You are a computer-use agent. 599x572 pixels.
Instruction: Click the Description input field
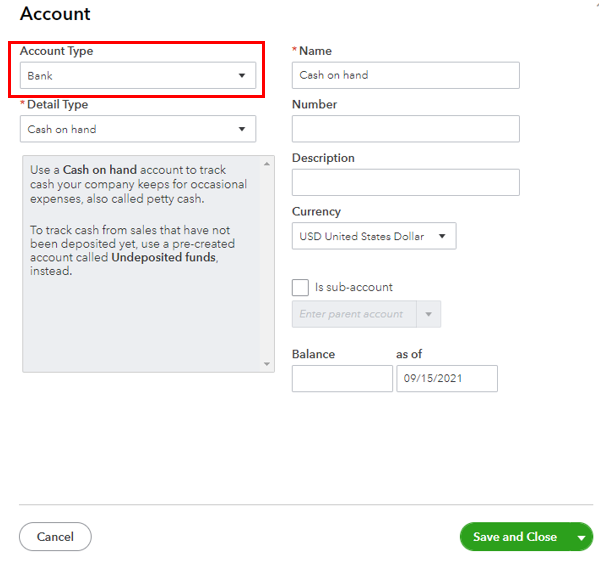point(406,182)
